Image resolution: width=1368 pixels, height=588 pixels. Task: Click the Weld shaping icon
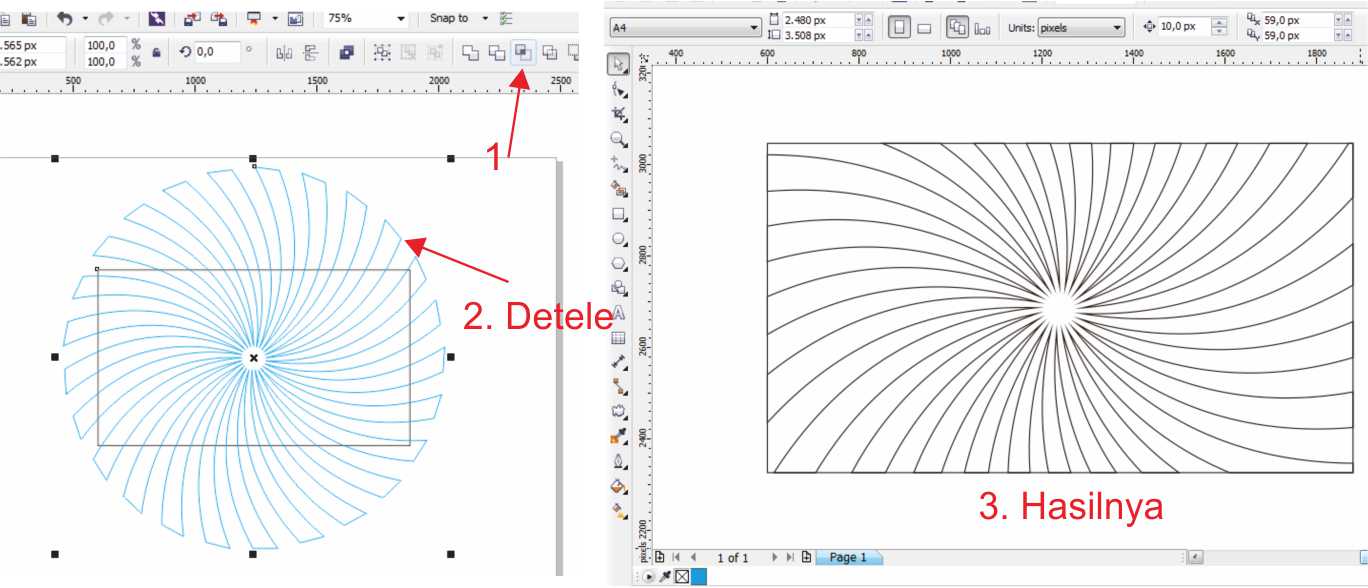pos(469,52)
